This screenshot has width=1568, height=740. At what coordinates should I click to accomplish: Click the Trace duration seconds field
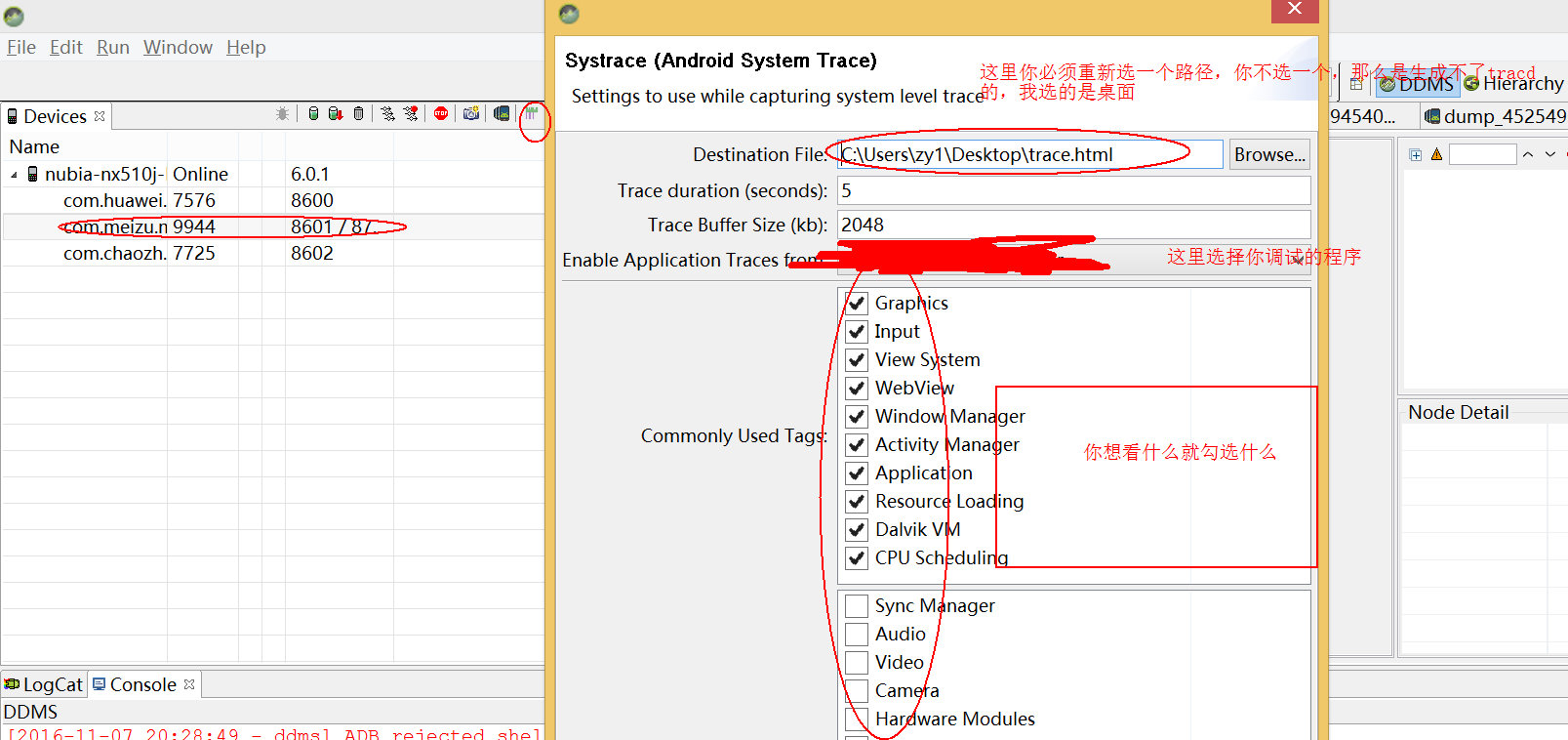coord(1073,190)
